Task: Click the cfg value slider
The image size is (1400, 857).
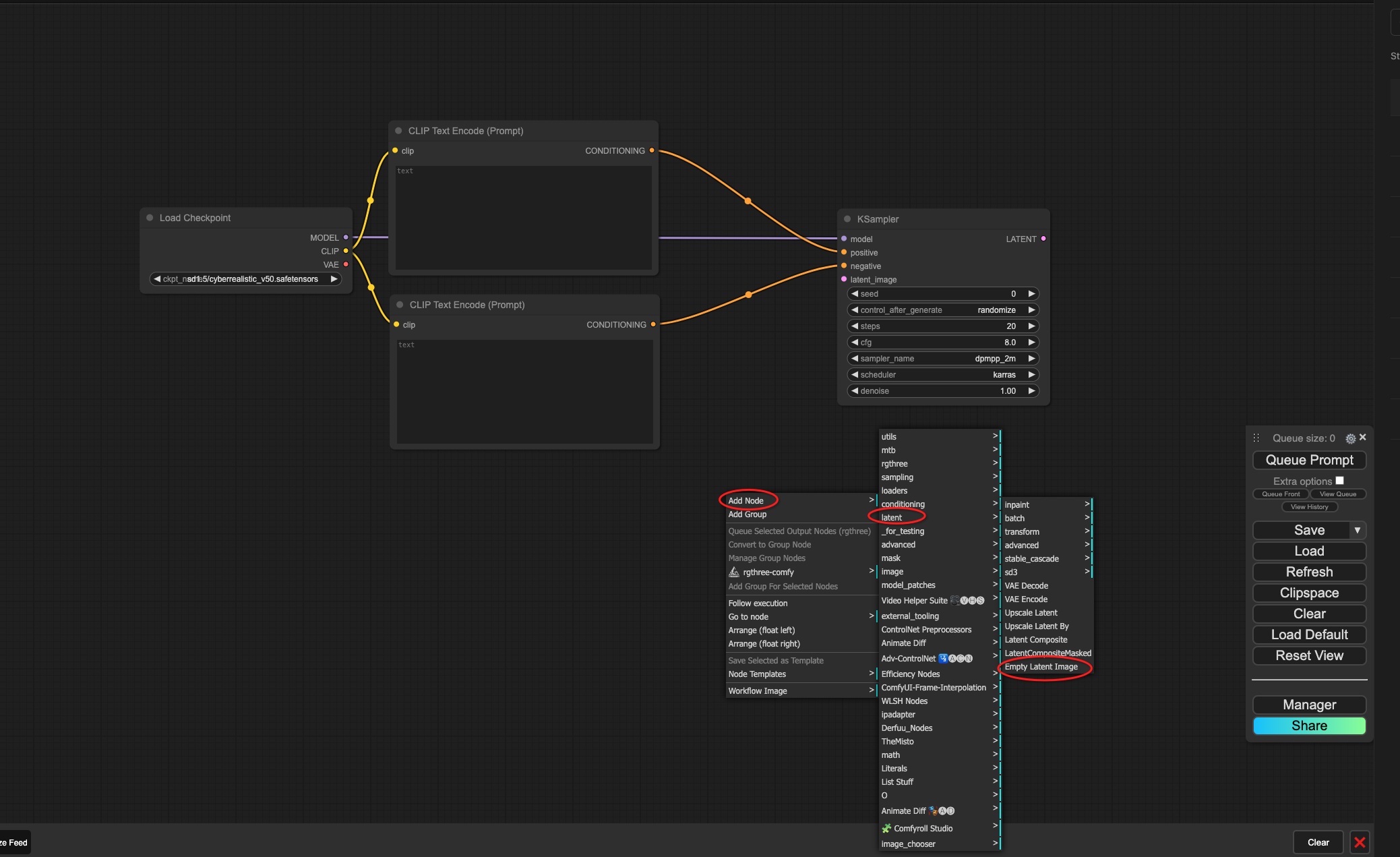Action: tap(942, 343)
